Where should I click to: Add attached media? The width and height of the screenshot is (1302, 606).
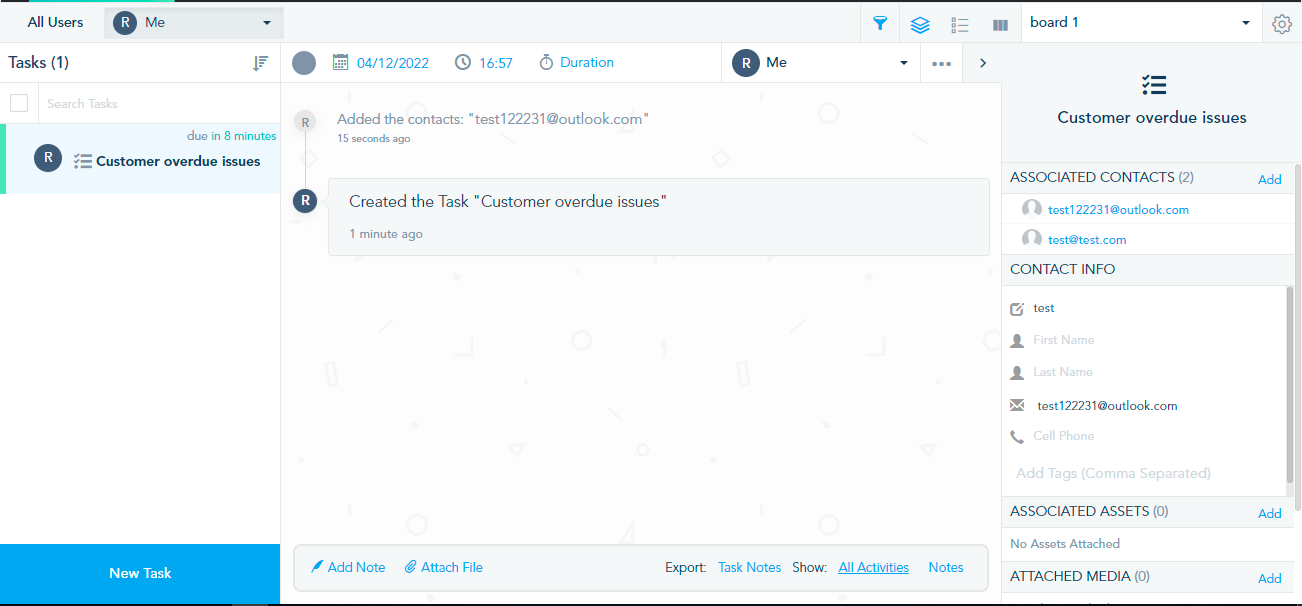click(x=1270, y=578)
